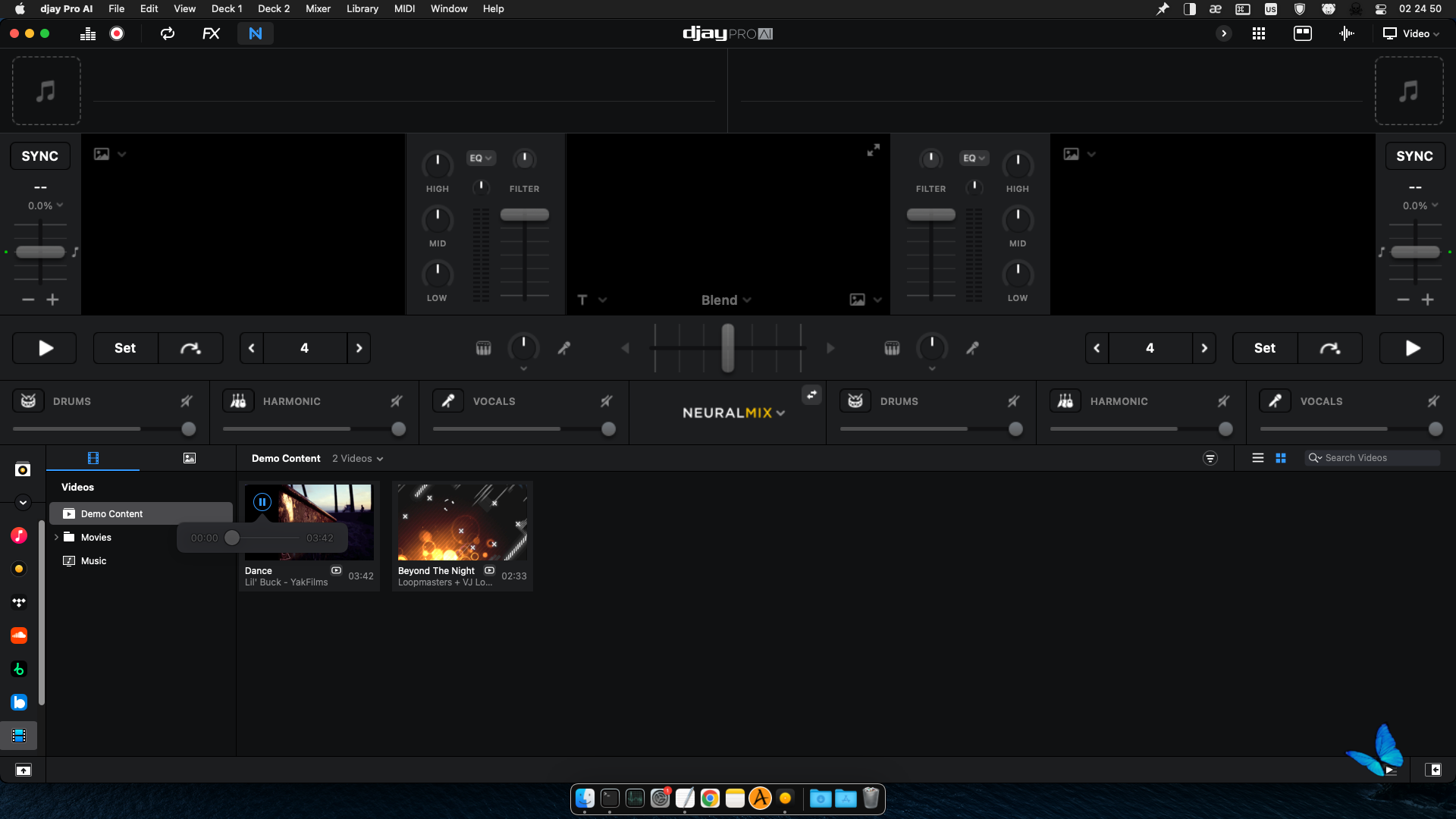Expand the video preview to fullscreen
This screenshot has width=1456, height=819.
coord(874,150)
